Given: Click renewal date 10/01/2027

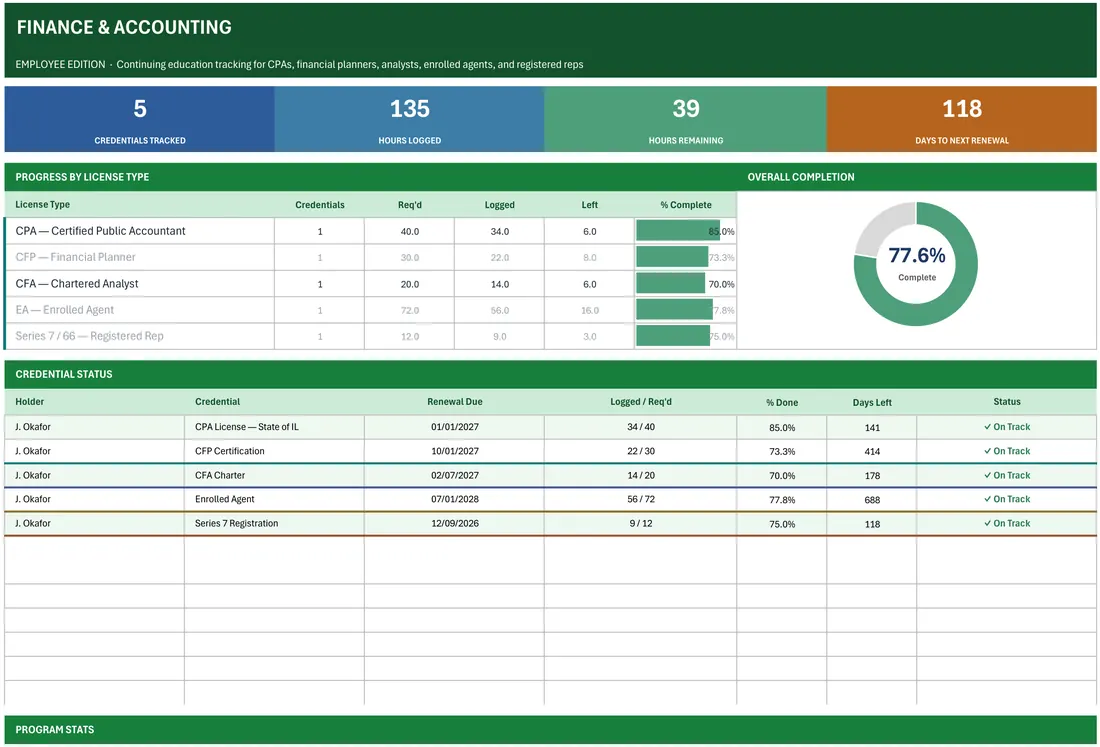Looking at the screenshot, I should 455,451.
